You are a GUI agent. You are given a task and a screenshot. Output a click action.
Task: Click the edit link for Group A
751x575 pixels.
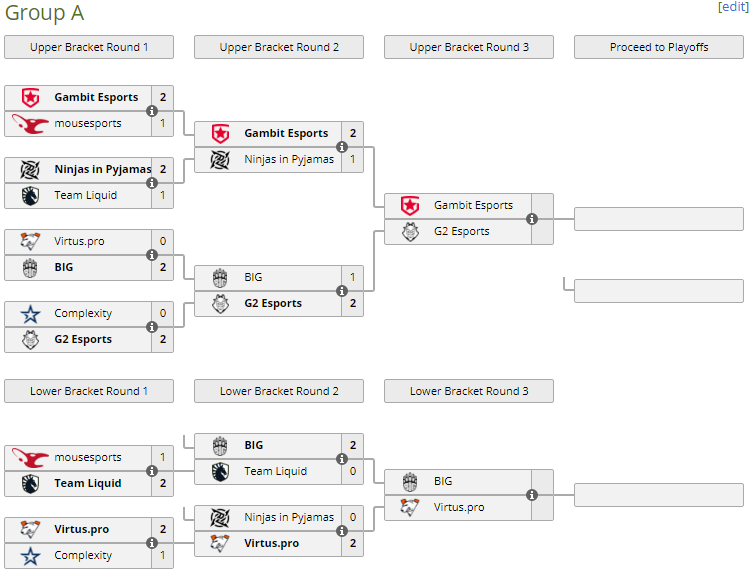[733, 7]
